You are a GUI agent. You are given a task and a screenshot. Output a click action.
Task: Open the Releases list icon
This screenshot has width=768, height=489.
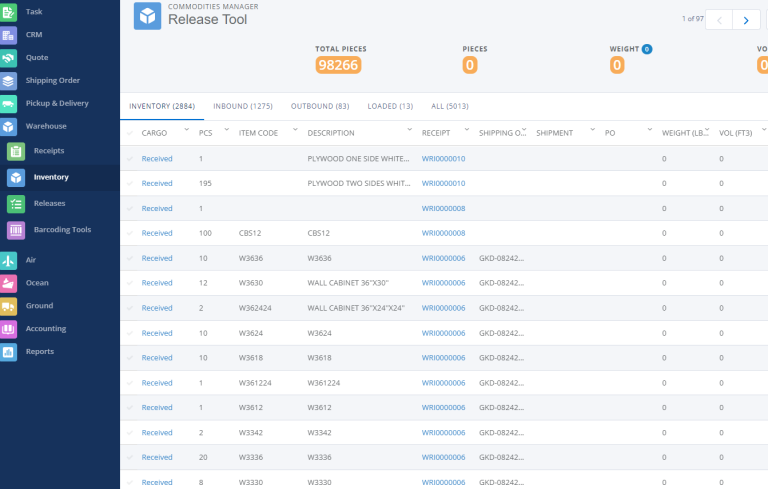point(16,204)
